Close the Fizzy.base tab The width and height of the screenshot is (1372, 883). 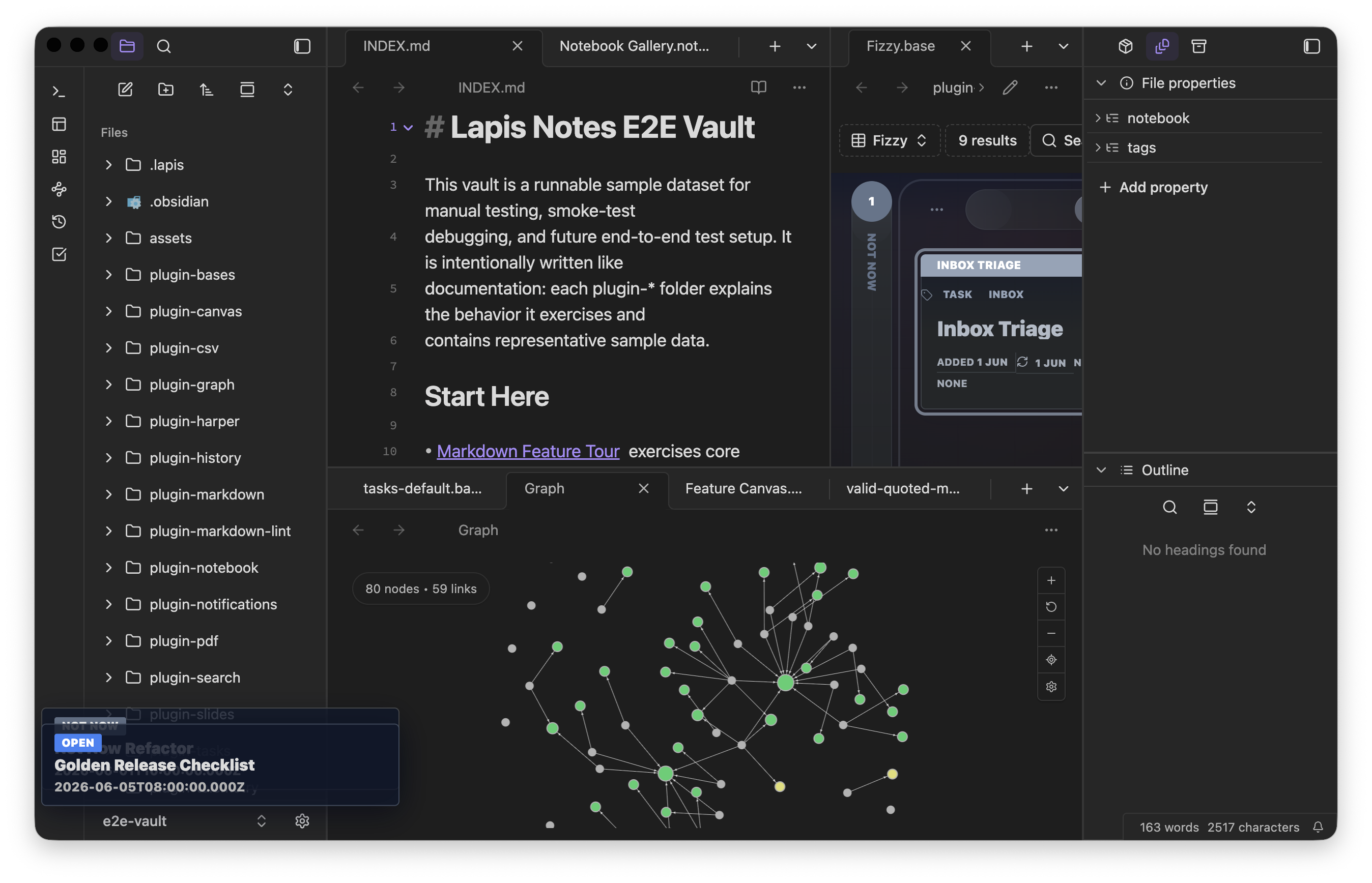click(x=966, y=46)
